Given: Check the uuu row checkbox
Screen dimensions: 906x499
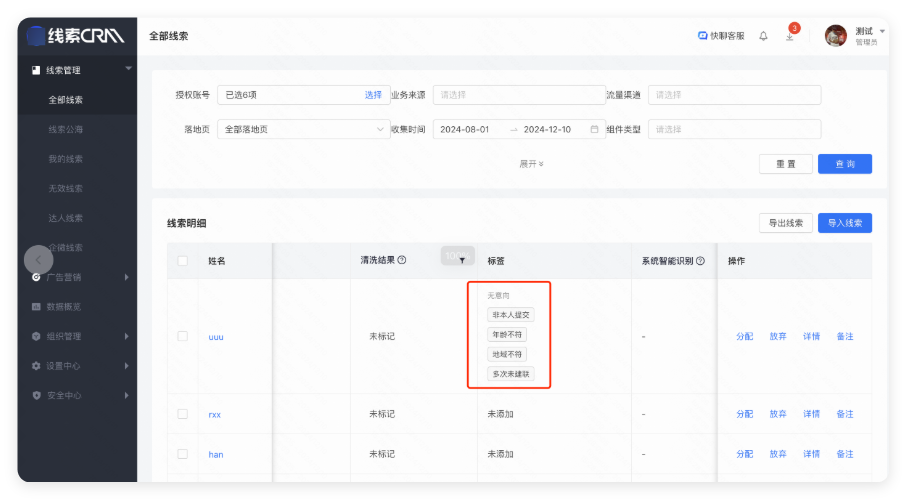Looking at the screenshot, I should point(183,336).
